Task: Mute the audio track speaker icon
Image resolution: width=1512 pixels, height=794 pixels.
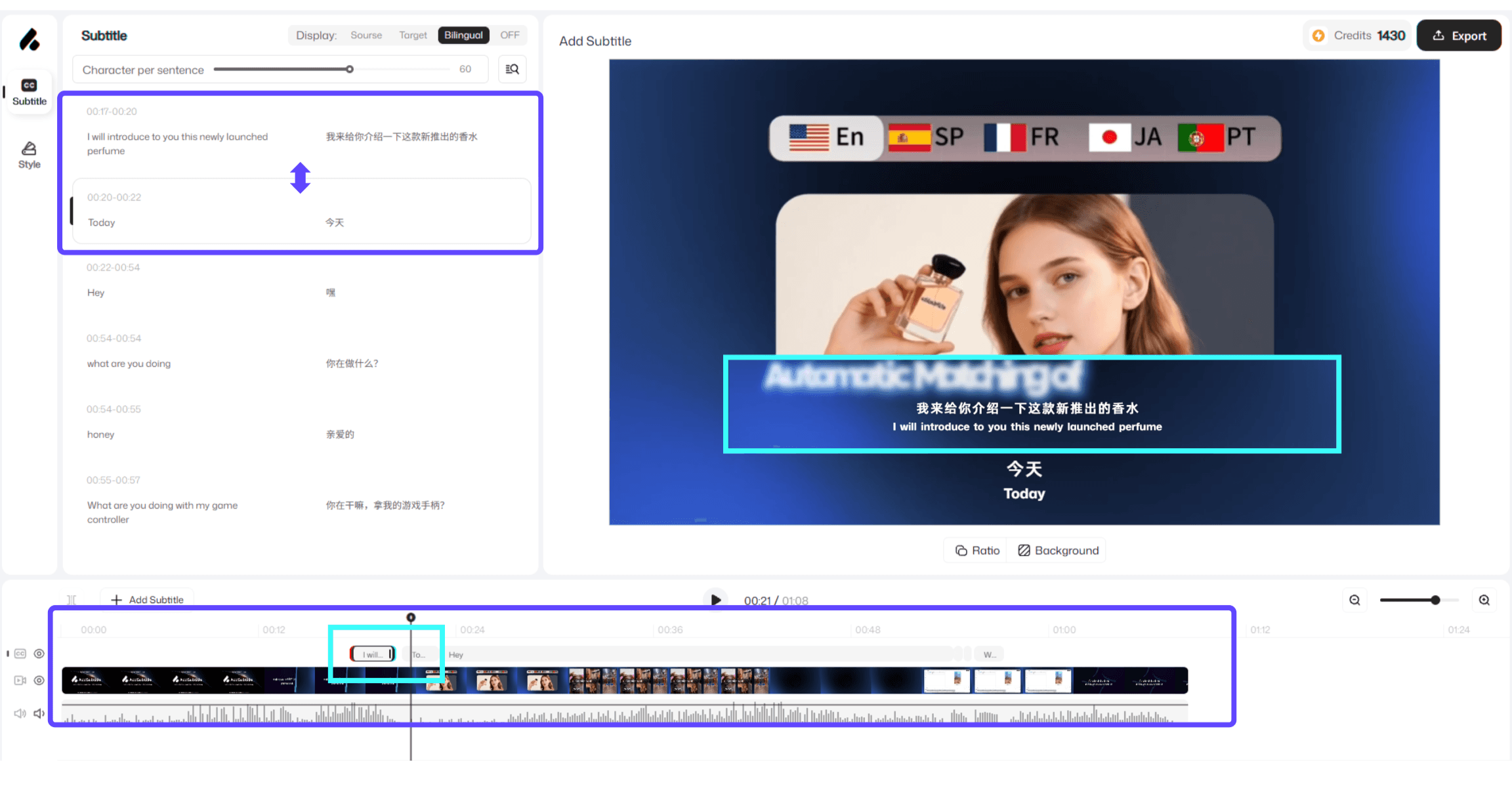Action: (x=39, y=713)
